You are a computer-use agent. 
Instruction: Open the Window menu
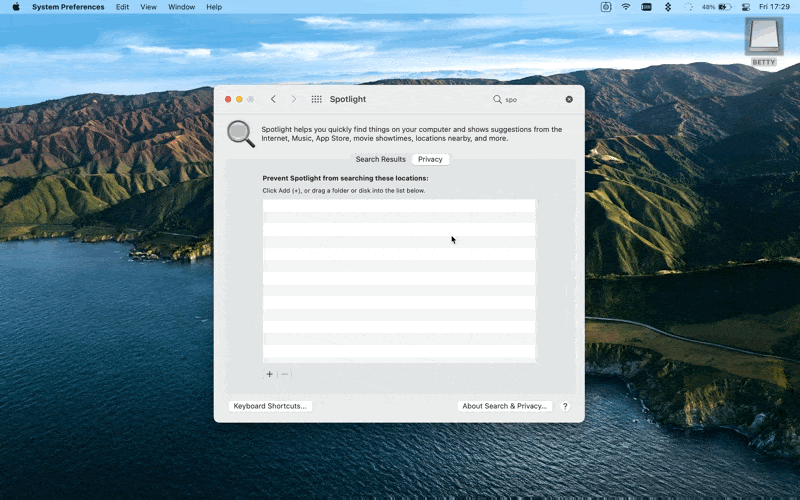pos(181,7)
